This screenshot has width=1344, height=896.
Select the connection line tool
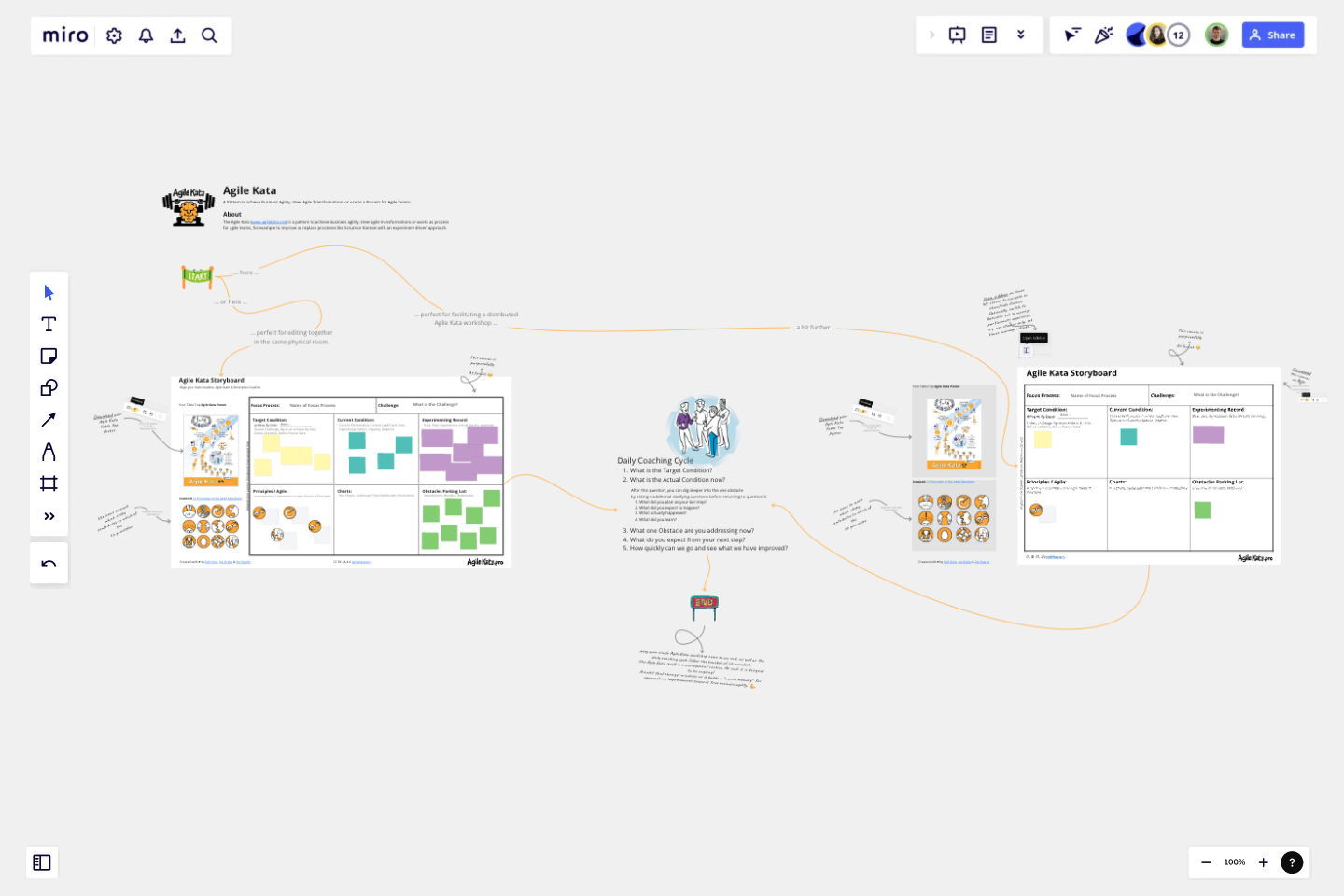(x=49, y=419)
